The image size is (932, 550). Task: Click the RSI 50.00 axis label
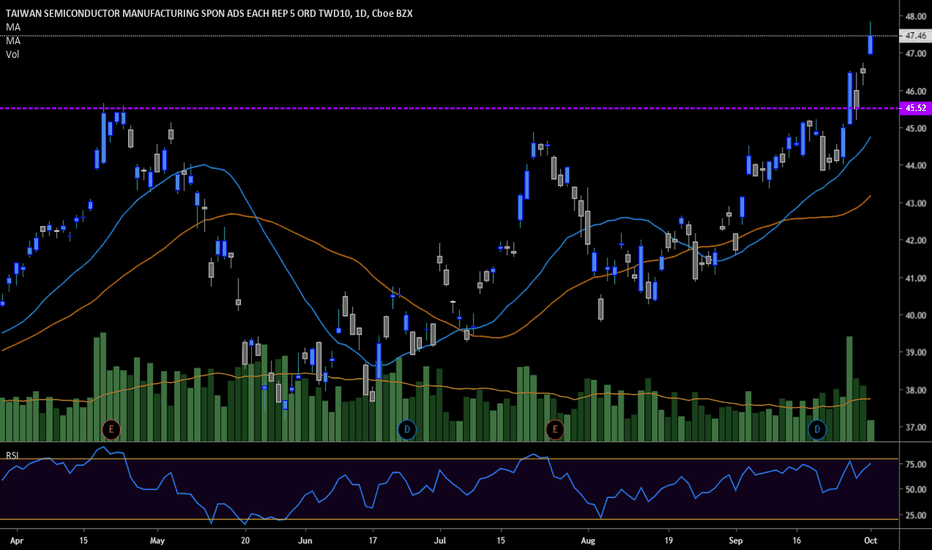915,489
